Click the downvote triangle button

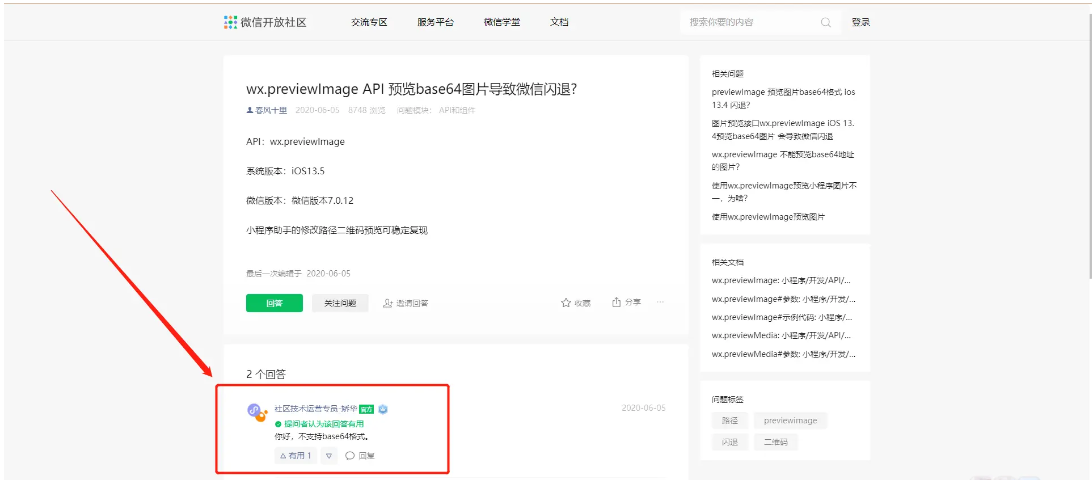[329, 456]
